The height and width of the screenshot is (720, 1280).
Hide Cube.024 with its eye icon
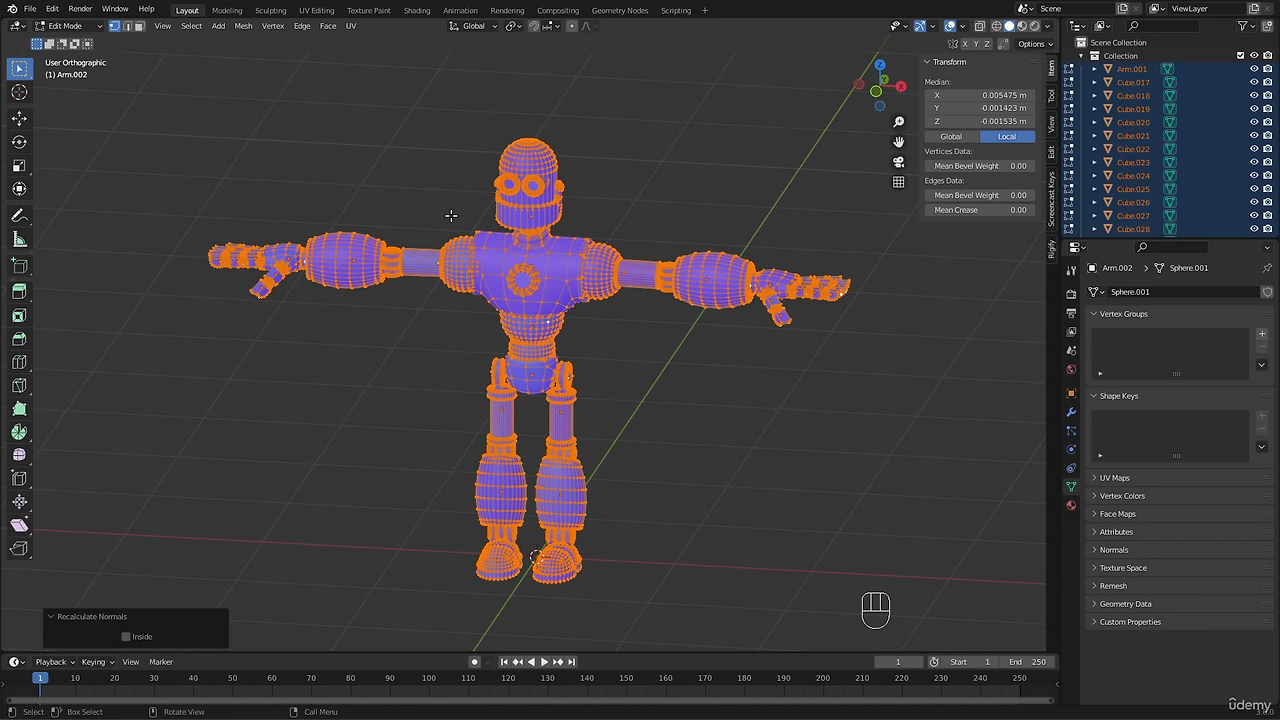(x=1254, y=176)
